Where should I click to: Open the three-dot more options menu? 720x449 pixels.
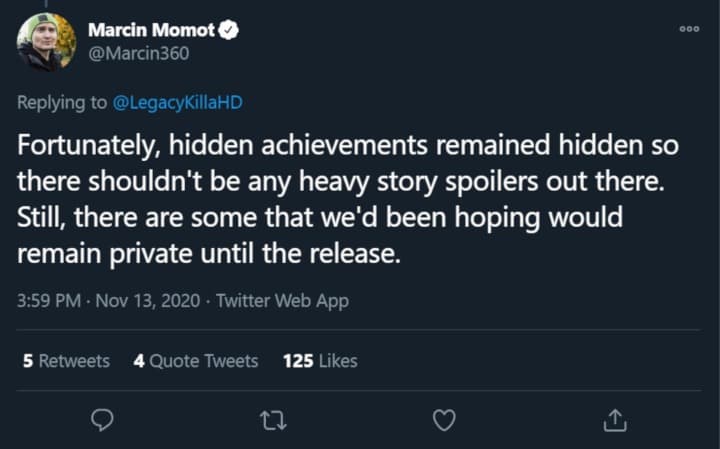688,30
